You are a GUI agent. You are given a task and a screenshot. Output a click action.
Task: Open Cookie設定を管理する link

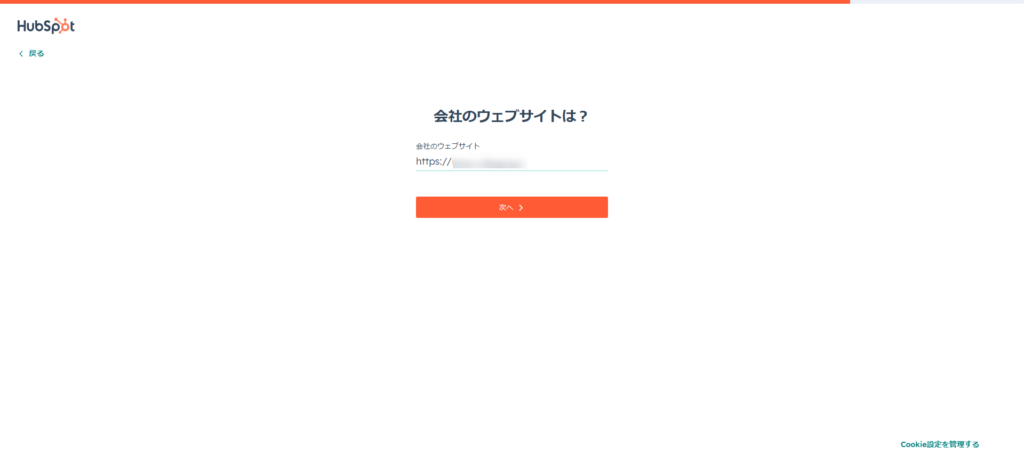[x=940, y=444]
